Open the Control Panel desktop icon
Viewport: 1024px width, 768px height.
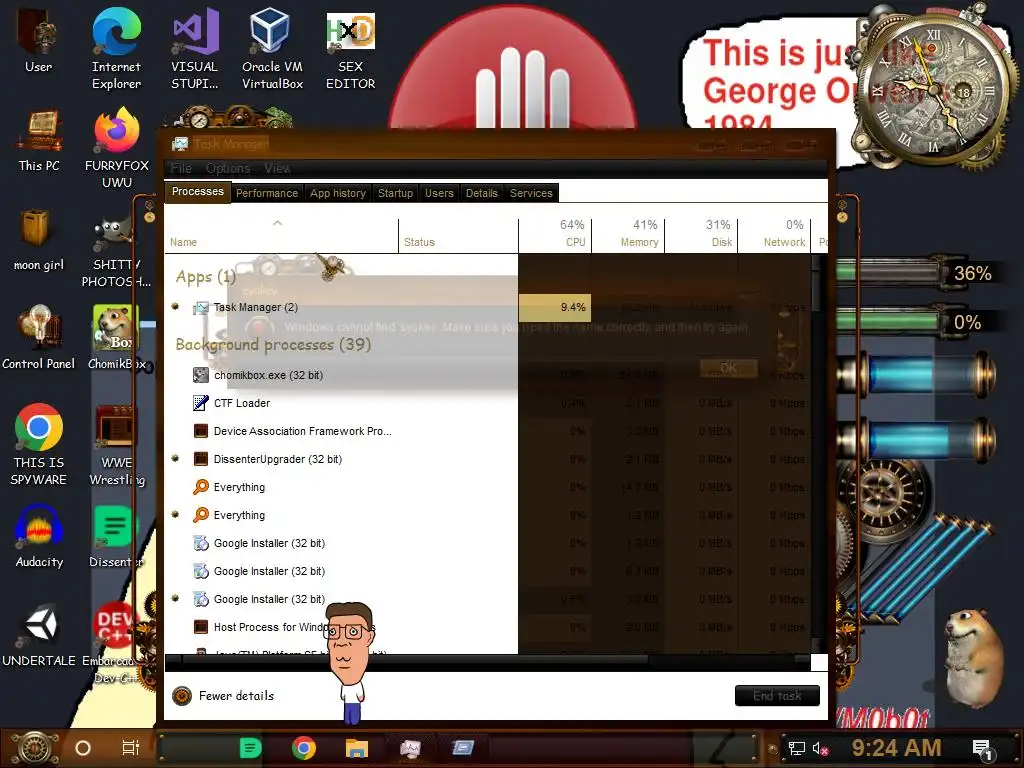point(39,337)
